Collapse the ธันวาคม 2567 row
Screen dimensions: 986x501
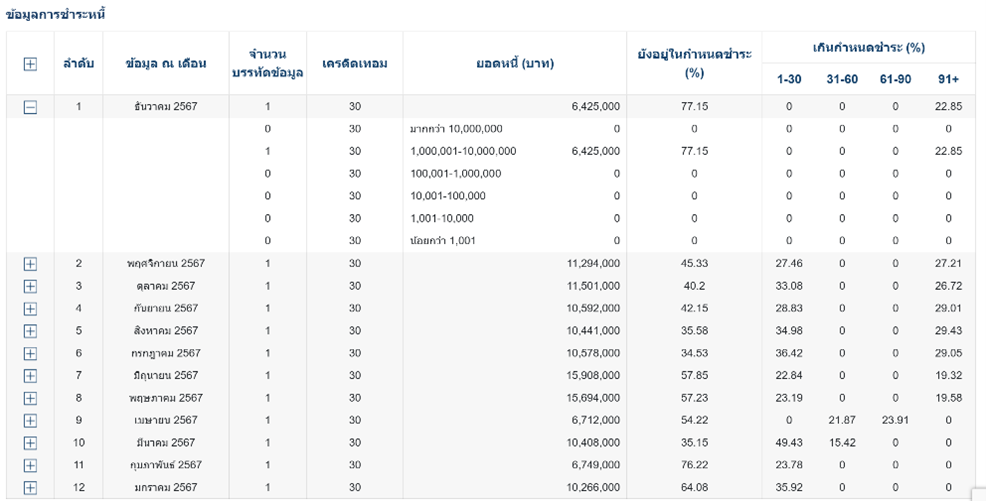tap(30, 107)
